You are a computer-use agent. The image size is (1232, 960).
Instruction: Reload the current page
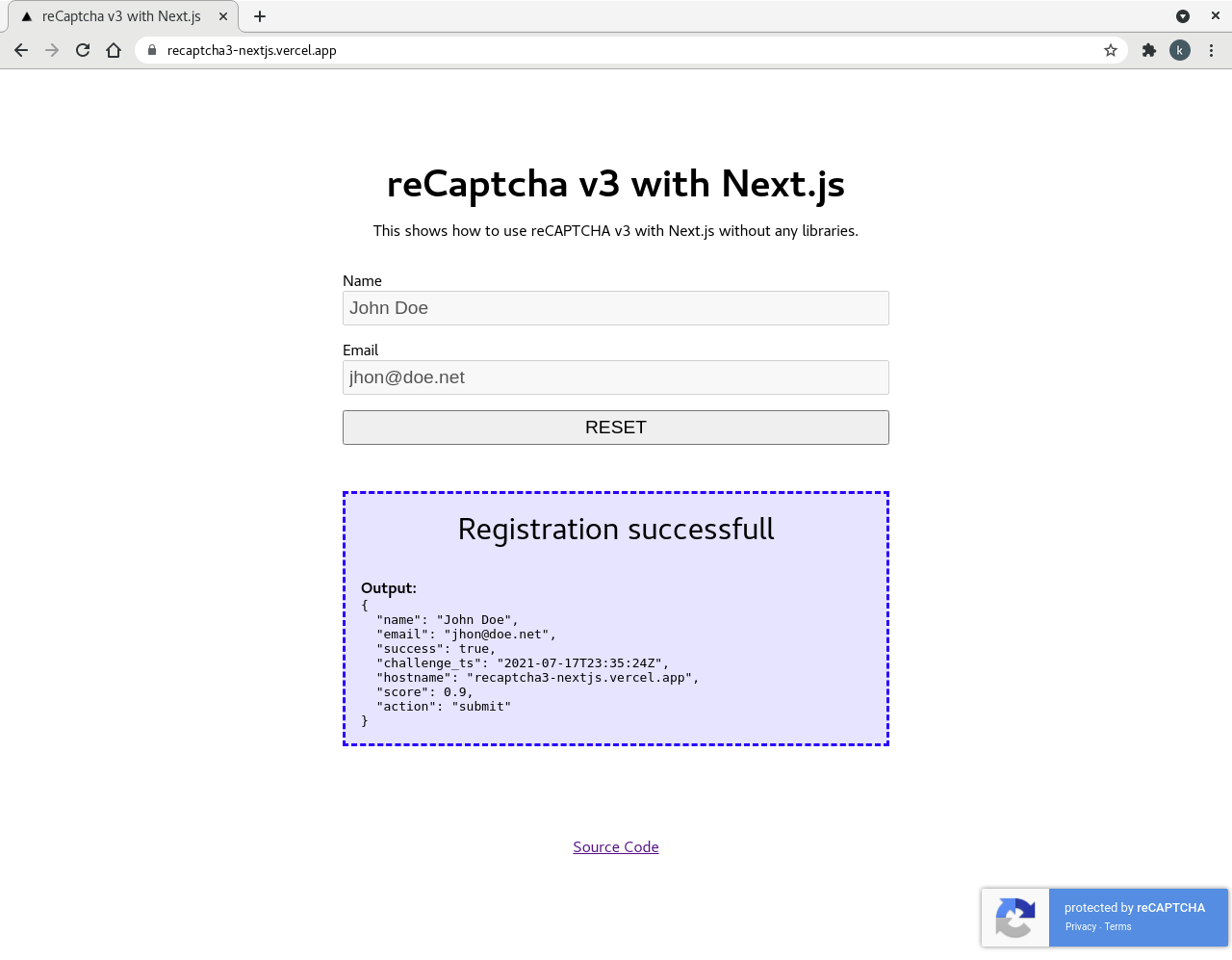(83, 50)
